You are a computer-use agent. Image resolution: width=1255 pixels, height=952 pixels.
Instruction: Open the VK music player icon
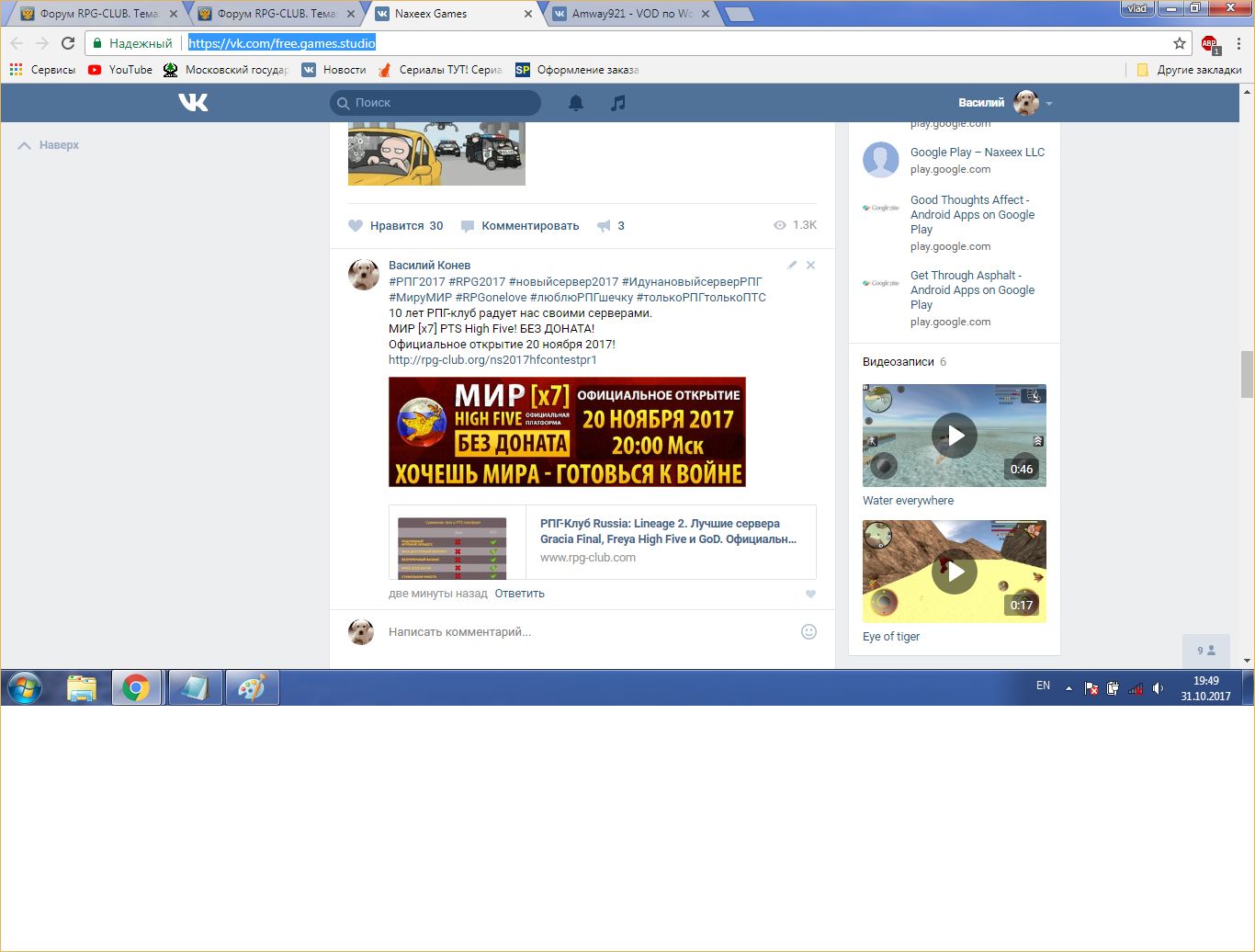click(618, 103)
